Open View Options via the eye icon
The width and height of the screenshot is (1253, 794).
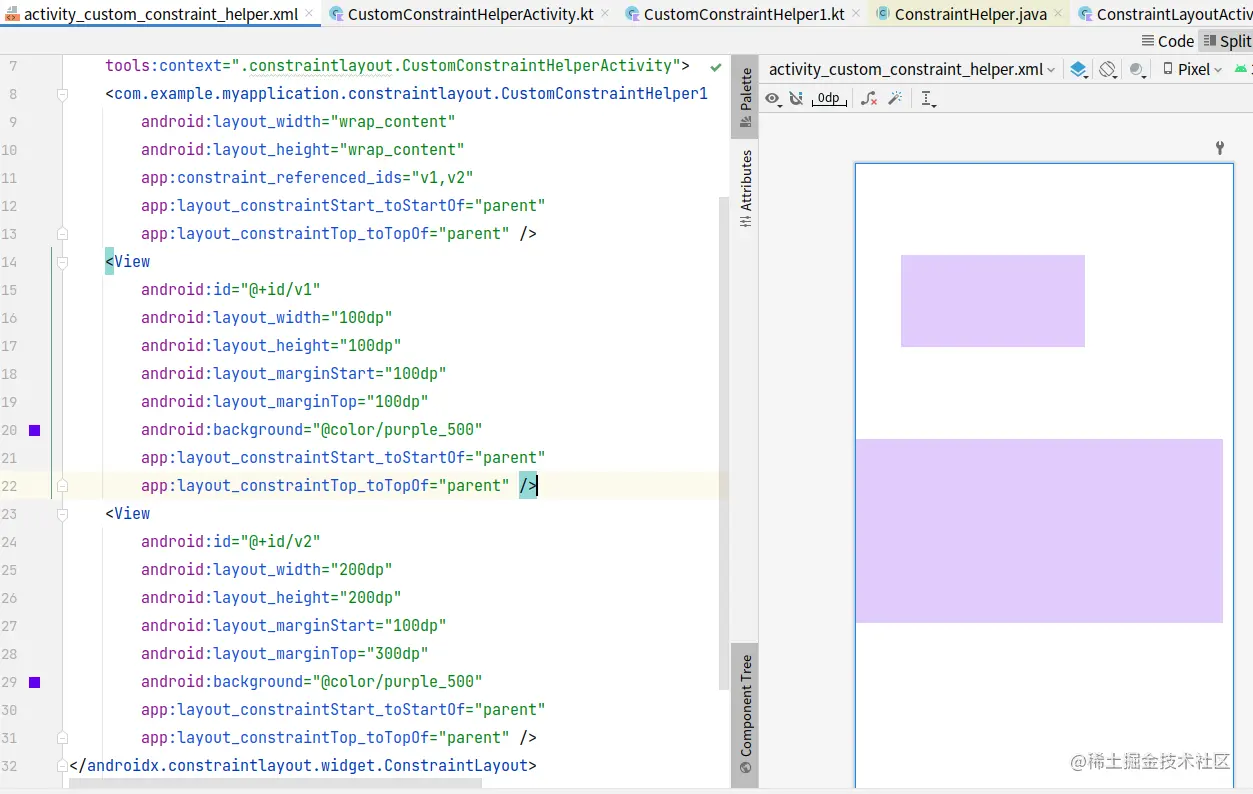point(773,97)
